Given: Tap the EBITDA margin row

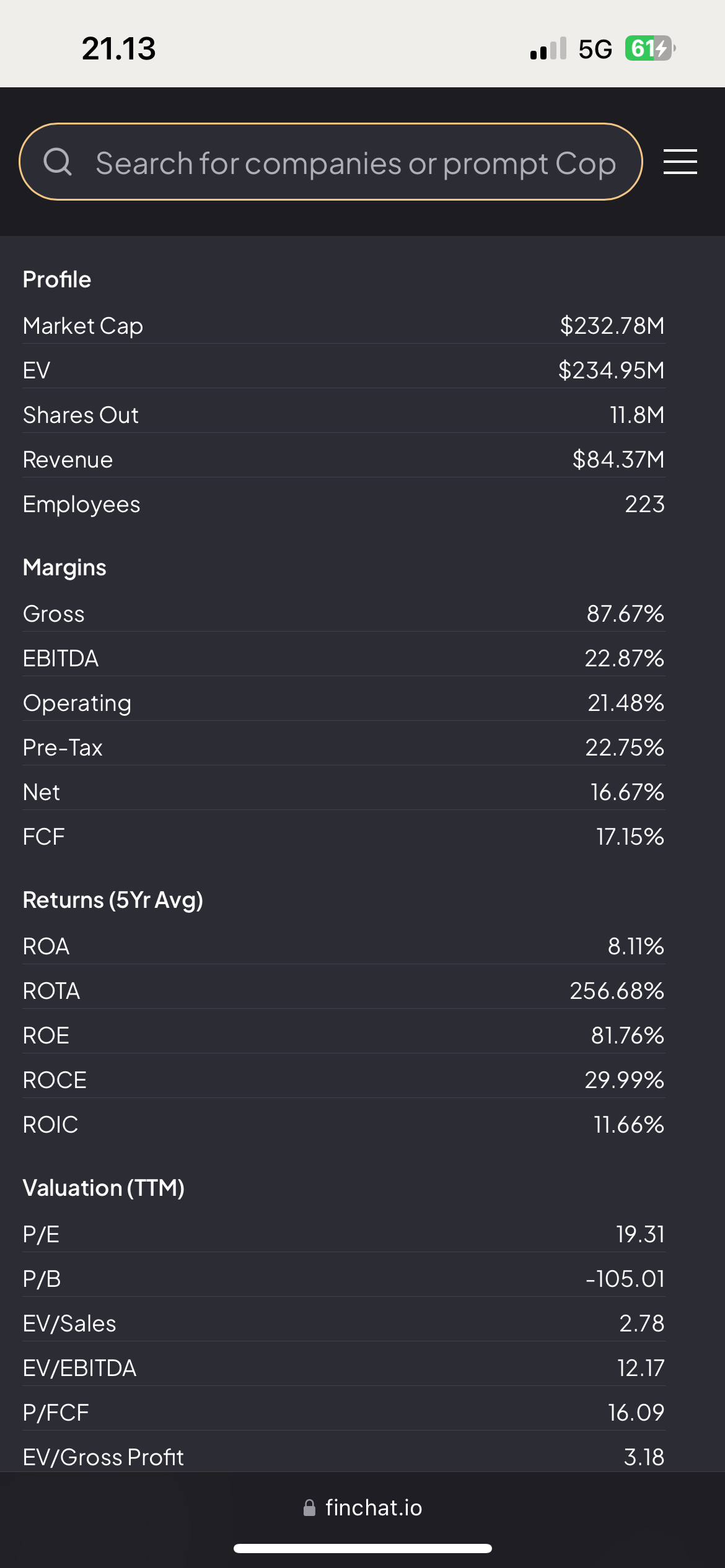Looking at the screenshot, I should tap(343, 658).
